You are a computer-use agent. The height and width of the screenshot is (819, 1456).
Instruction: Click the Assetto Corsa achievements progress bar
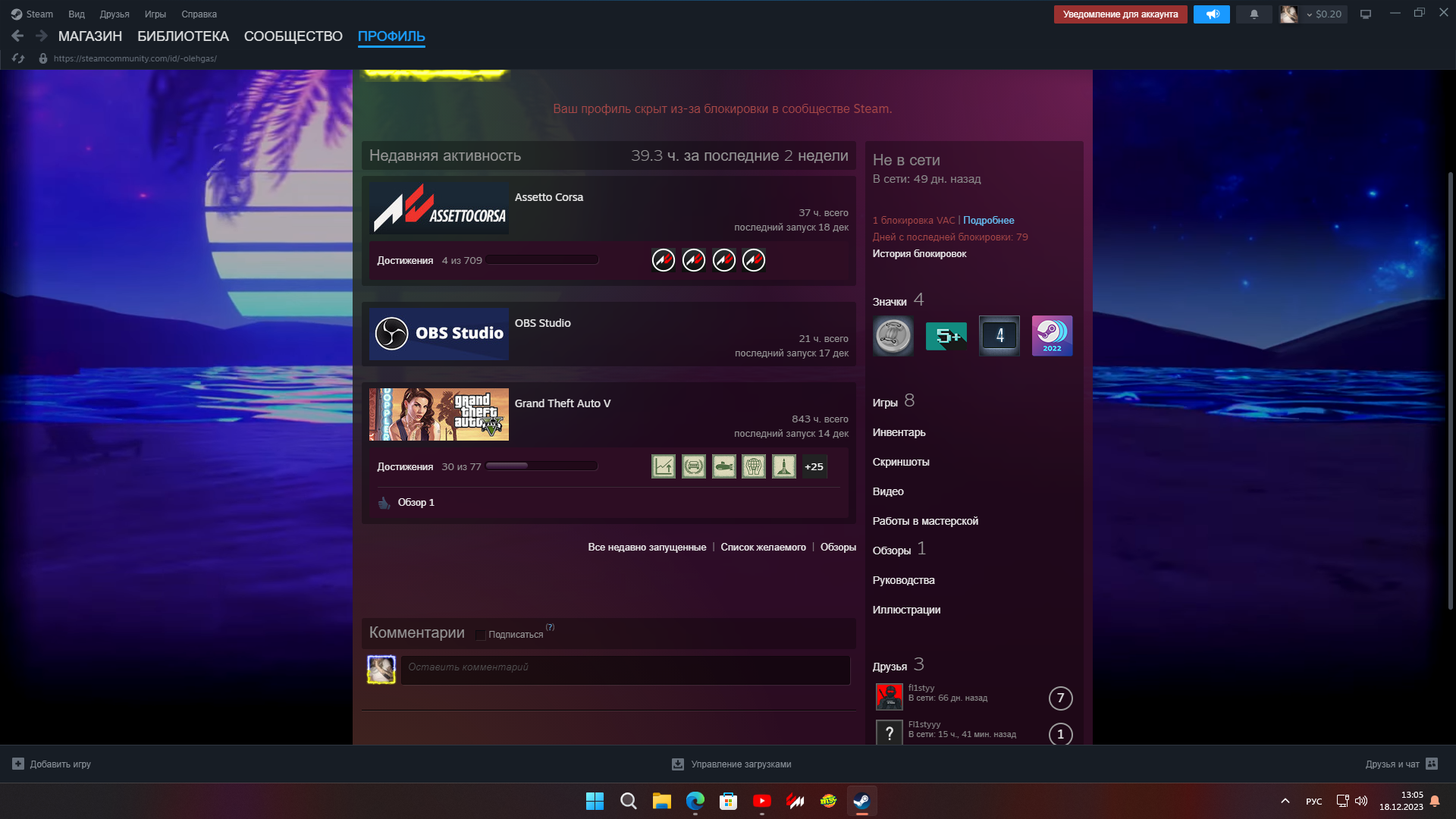point(542,260)
